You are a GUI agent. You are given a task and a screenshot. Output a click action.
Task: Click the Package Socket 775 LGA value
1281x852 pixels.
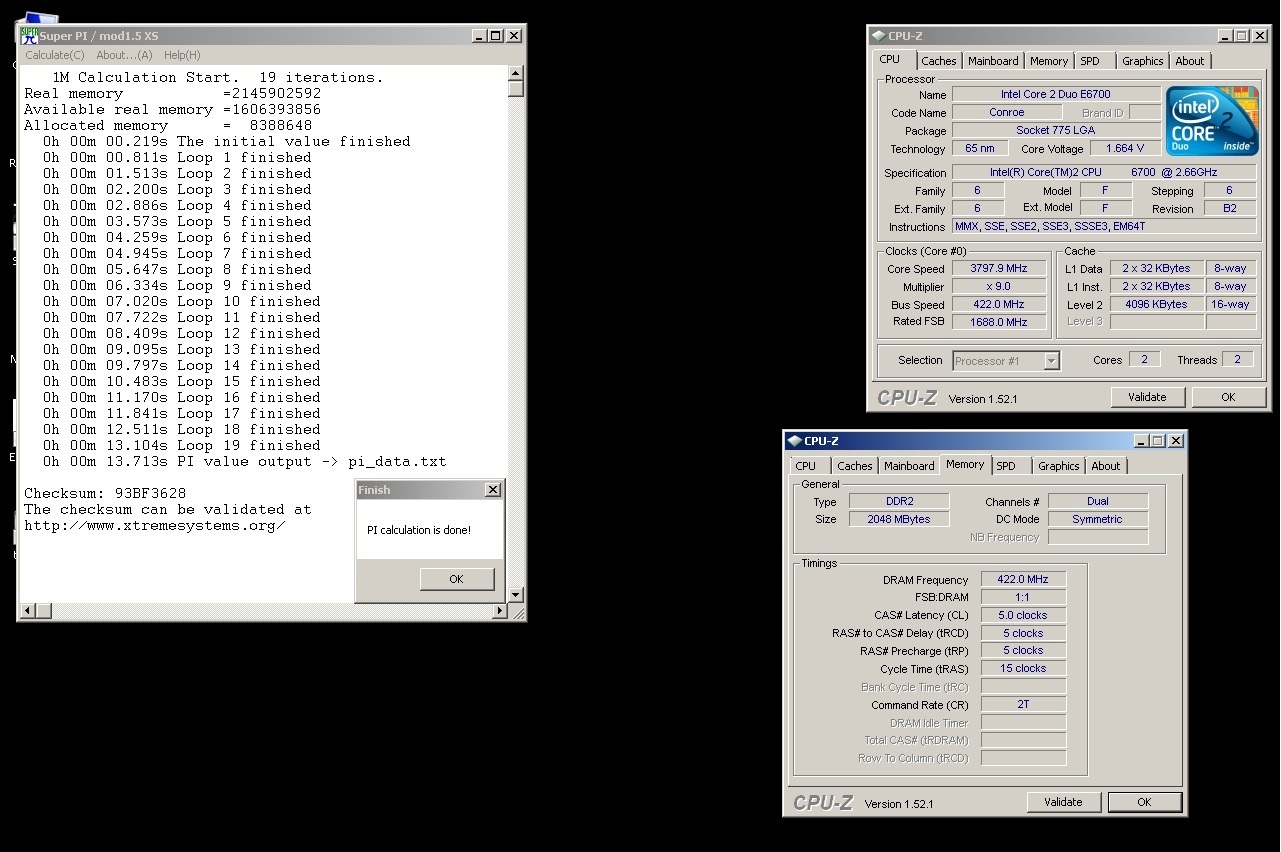click(1056, 130)
